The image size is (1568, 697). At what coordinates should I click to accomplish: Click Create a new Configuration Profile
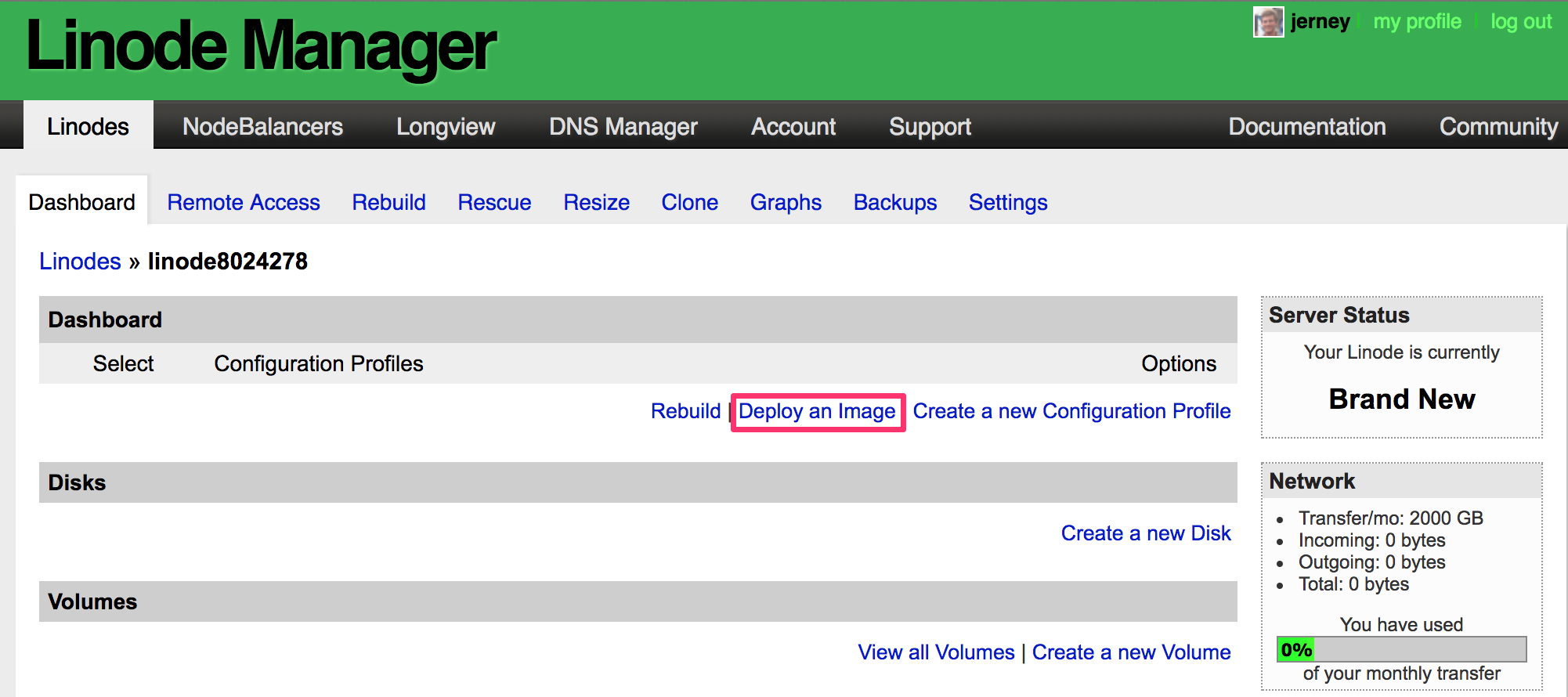[x=1071, y=411]
